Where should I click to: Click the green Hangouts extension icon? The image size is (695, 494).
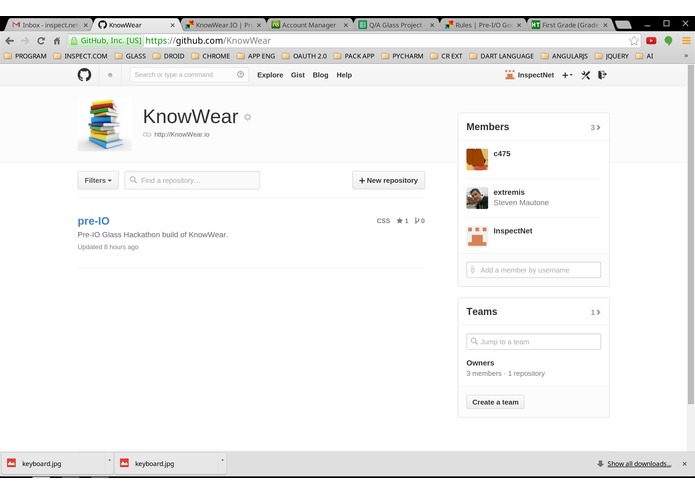click(x=668, y=41)
